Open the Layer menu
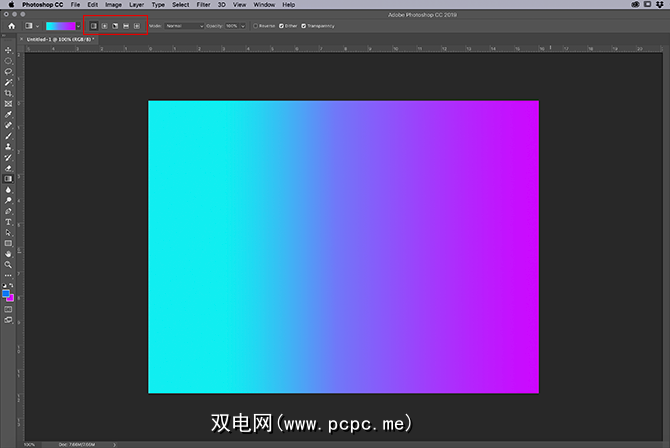Viewport: 670px width, 448px height. 136,5
